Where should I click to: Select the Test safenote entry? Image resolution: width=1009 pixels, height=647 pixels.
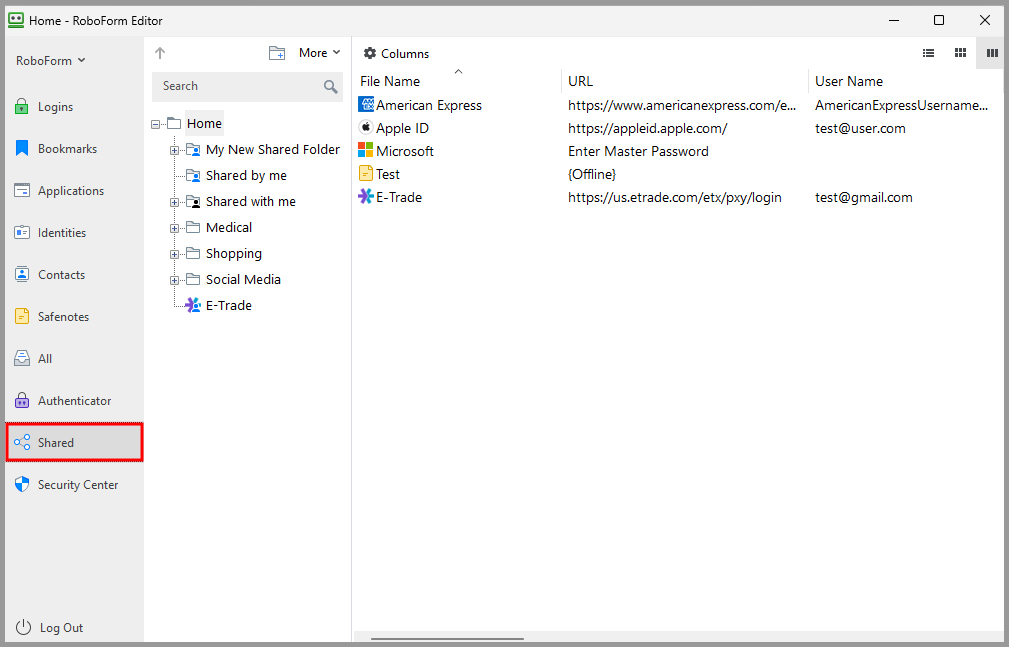tap(387, 174)
